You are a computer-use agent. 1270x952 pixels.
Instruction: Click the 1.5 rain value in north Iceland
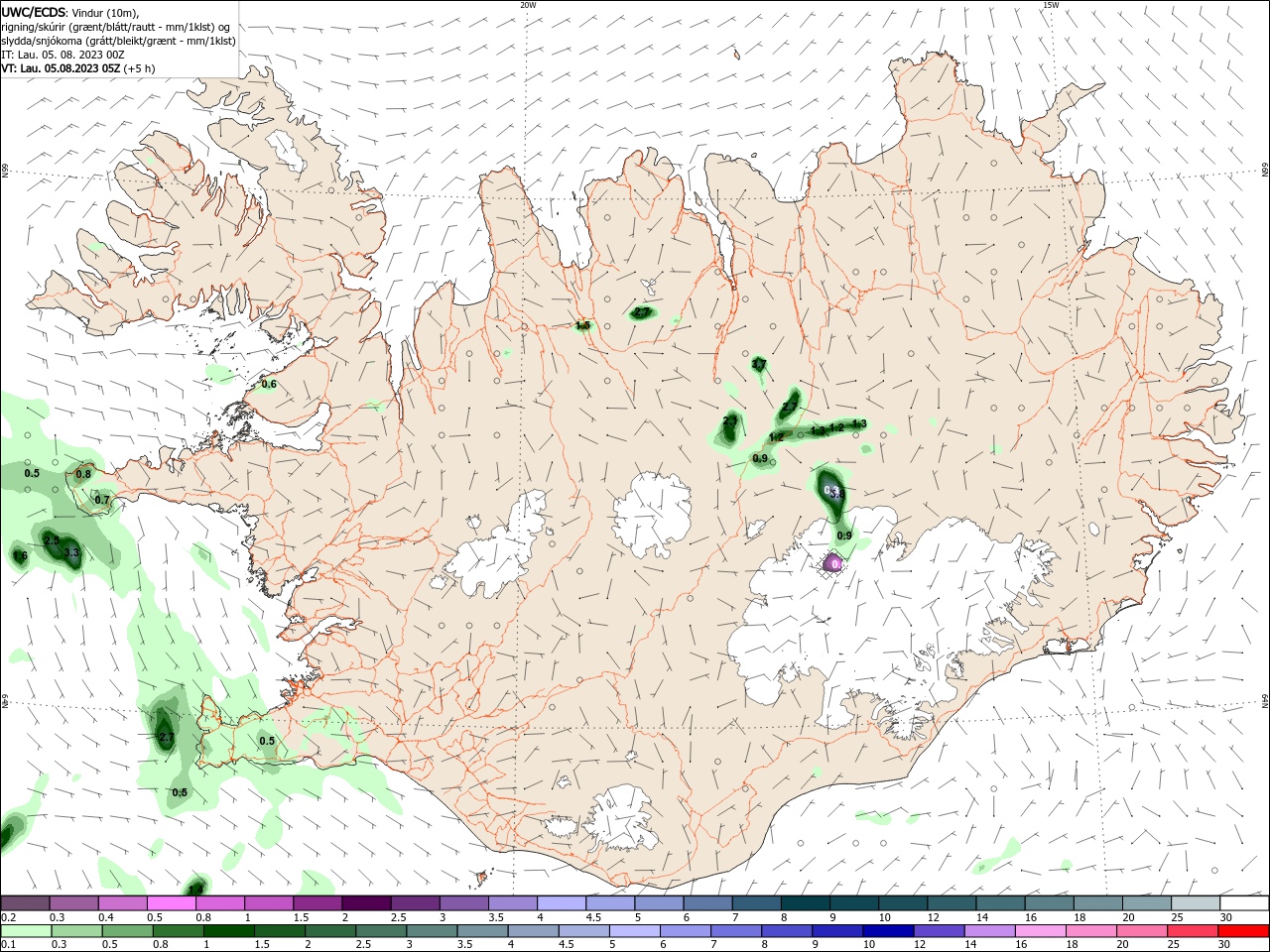[x=583, y=325]
